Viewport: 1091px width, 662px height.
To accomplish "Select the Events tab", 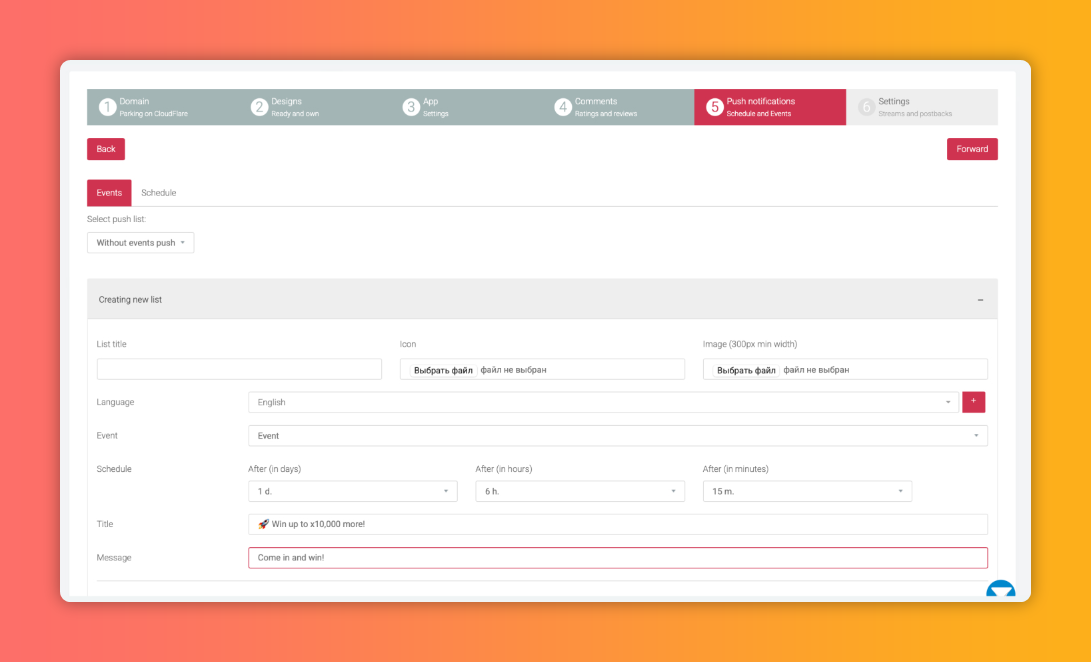I will [x=109, y=193].
